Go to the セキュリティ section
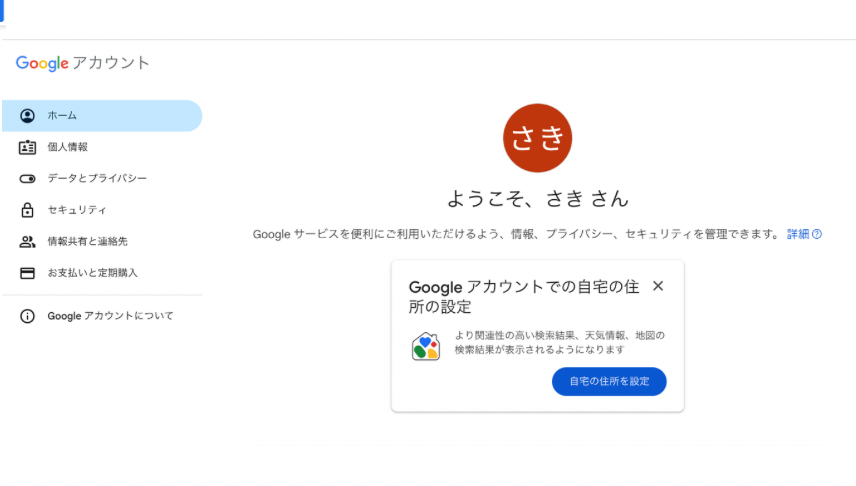 pos(102,210)
